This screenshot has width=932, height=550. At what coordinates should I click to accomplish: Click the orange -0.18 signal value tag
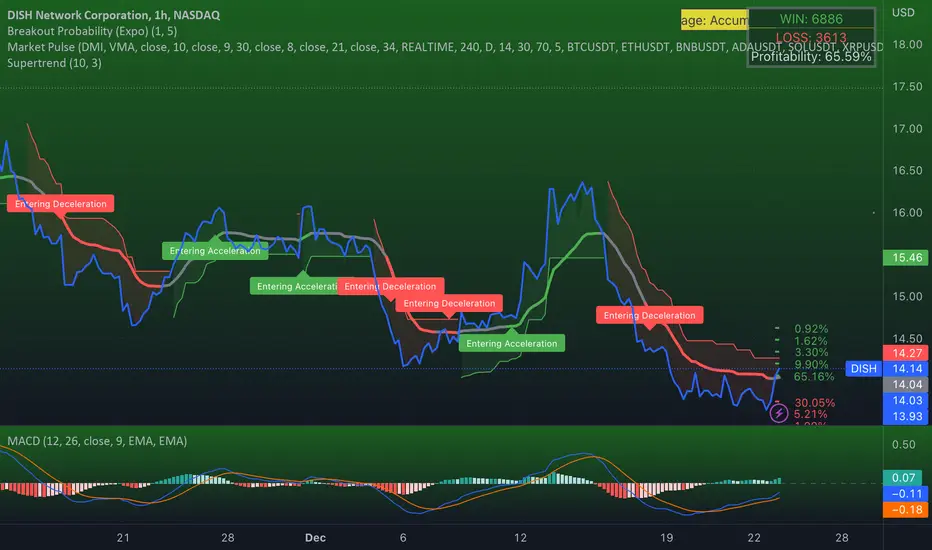pos(906,510)
